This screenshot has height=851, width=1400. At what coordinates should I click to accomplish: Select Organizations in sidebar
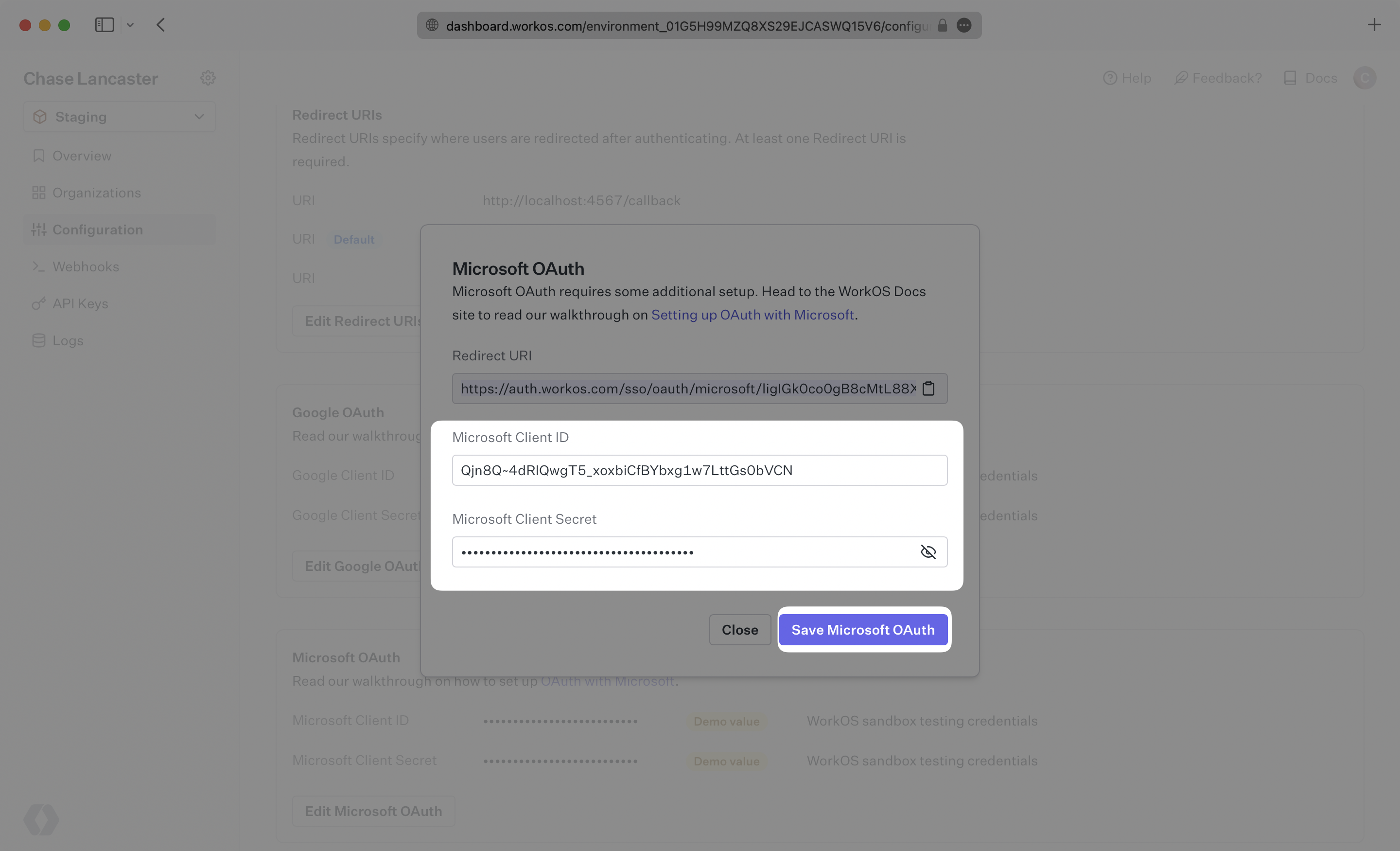pyautogui.click(x=96, y=193)
